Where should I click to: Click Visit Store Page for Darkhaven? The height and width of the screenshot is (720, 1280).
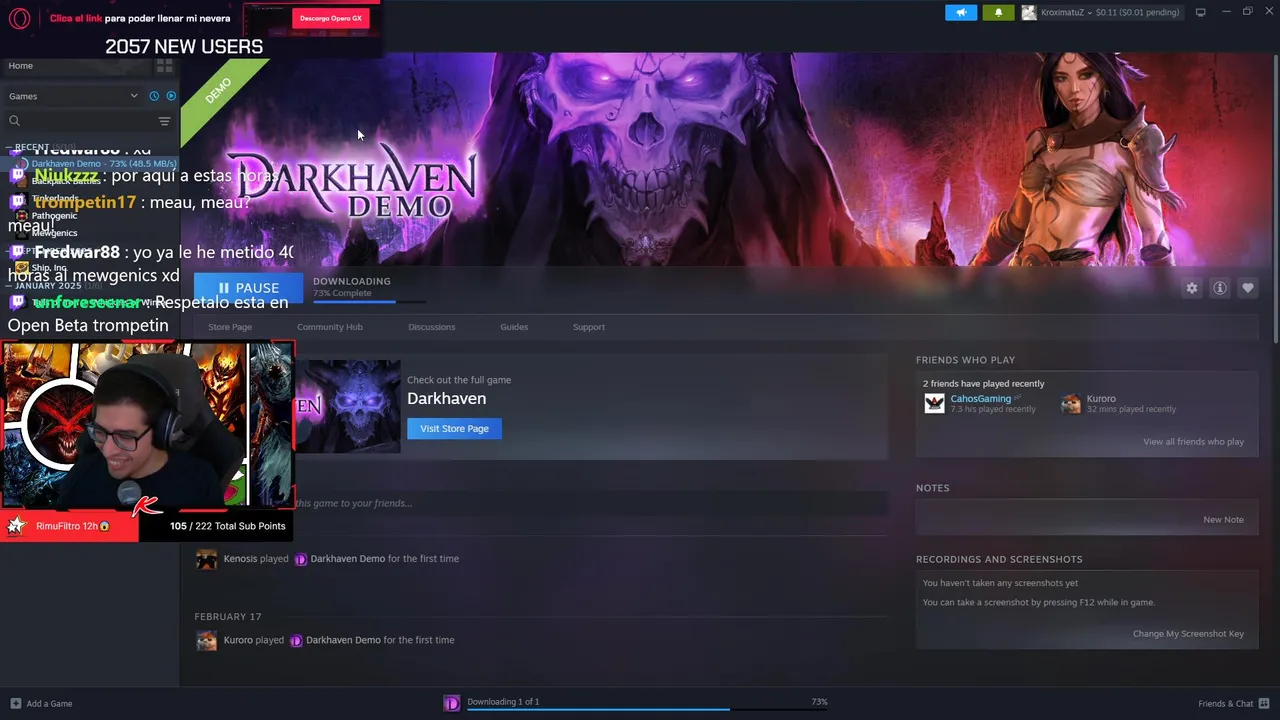pyautogui.click(x=454, y=428)
